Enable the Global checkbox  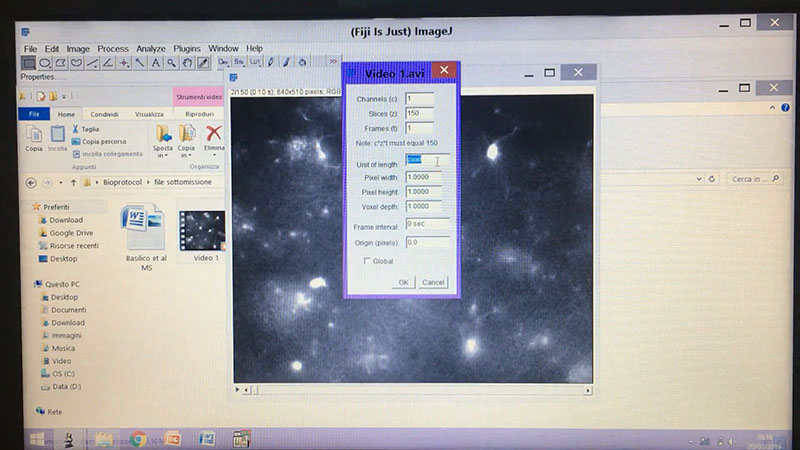366,261
